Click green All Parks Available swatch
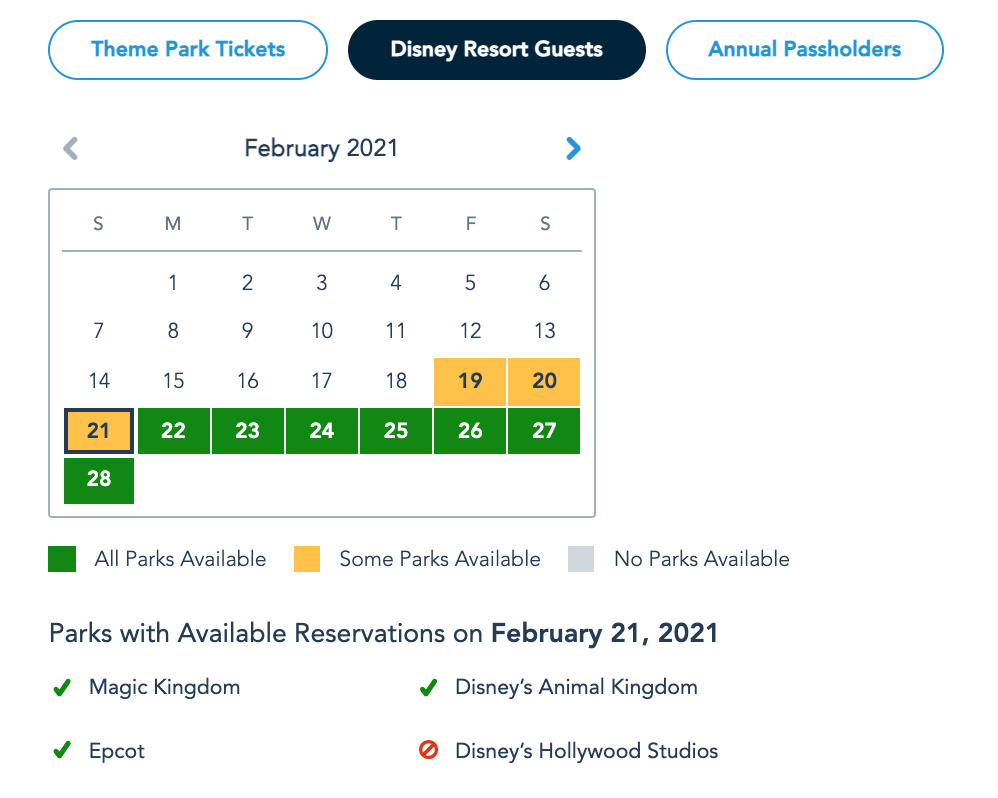The width and height of the screenshot is (998, 798). tap(62, 559)
